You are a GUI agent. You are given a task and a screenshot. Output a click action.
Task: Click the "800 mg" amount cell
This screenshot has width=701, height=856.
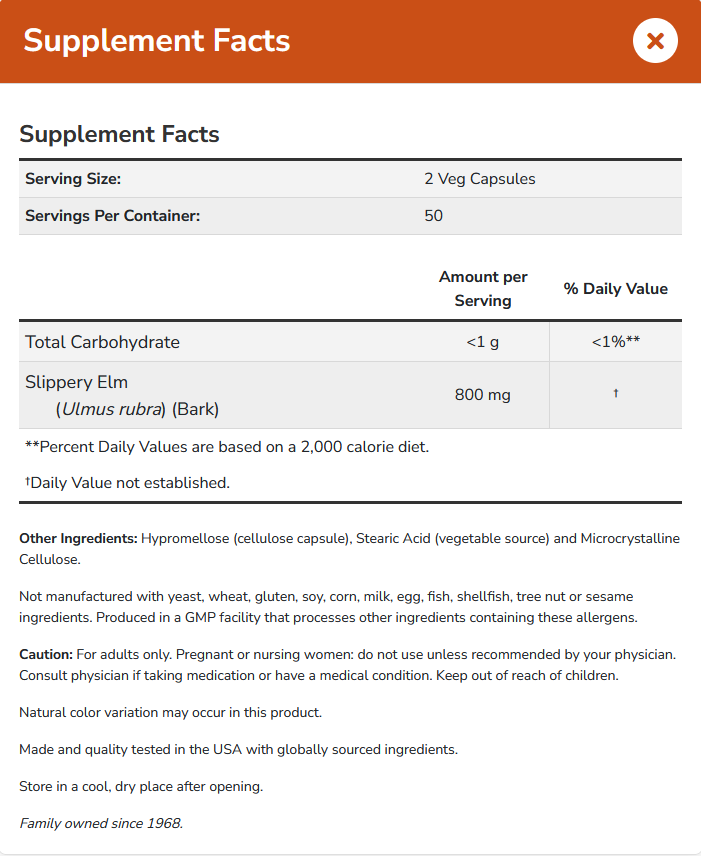[x=483, y=395]
